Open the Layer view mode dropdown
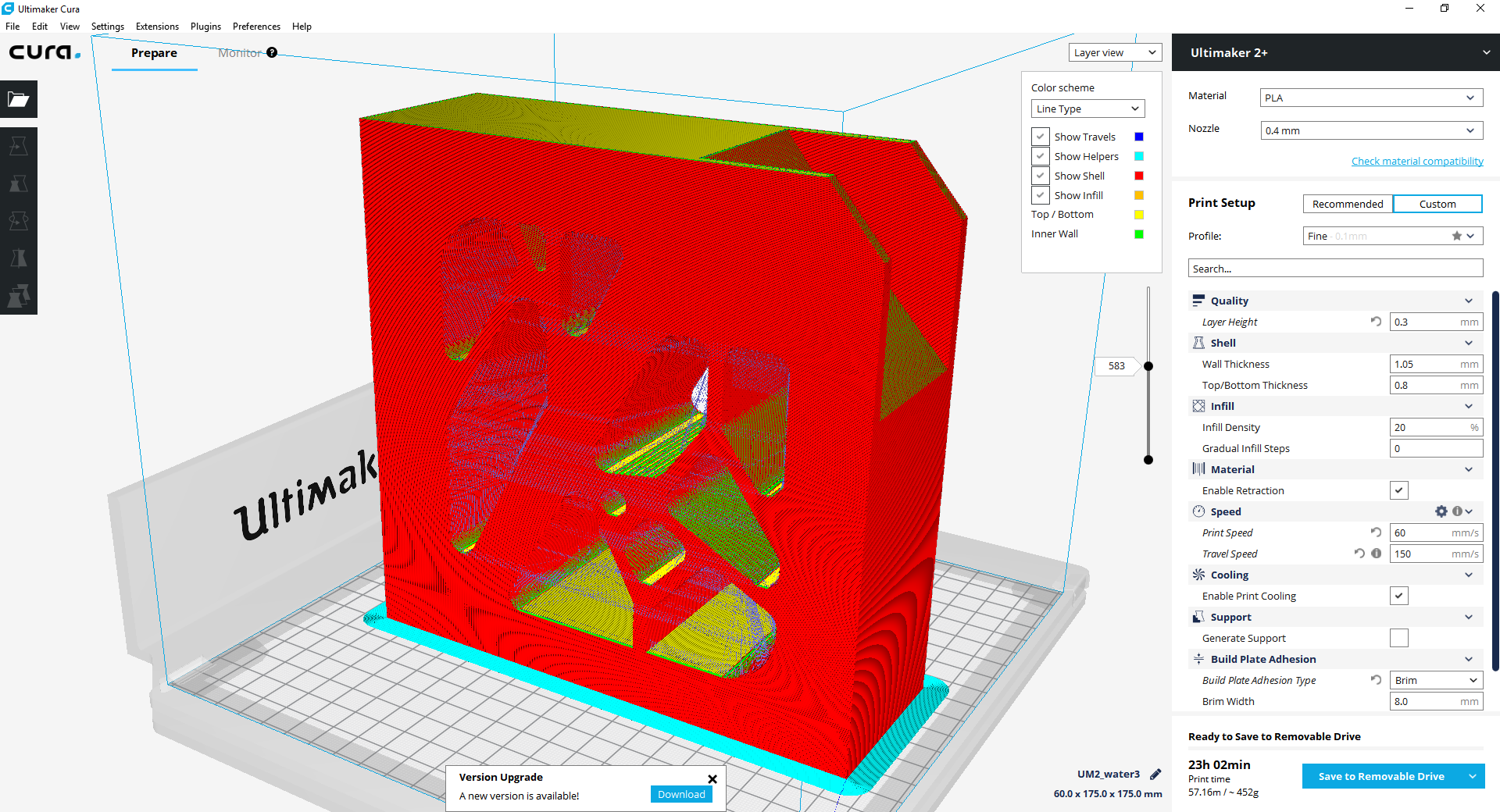 click(1115, 52)
